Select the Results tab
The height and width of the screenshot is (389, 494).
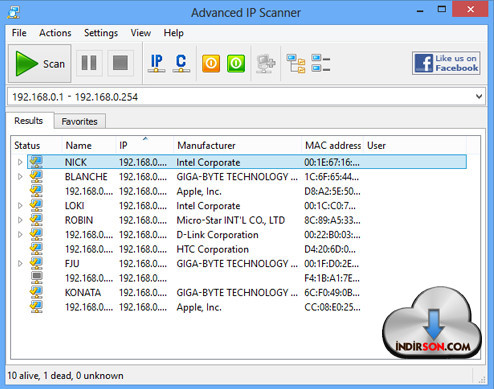(29, 121)
